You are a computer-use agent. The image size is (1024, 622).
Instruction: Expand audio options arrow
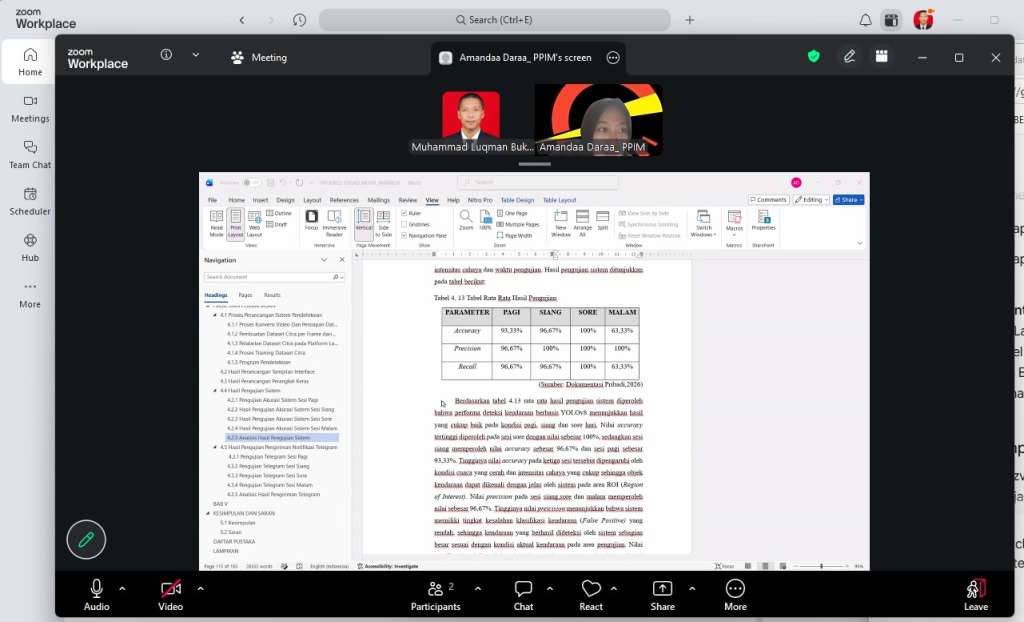click(122, 589)
